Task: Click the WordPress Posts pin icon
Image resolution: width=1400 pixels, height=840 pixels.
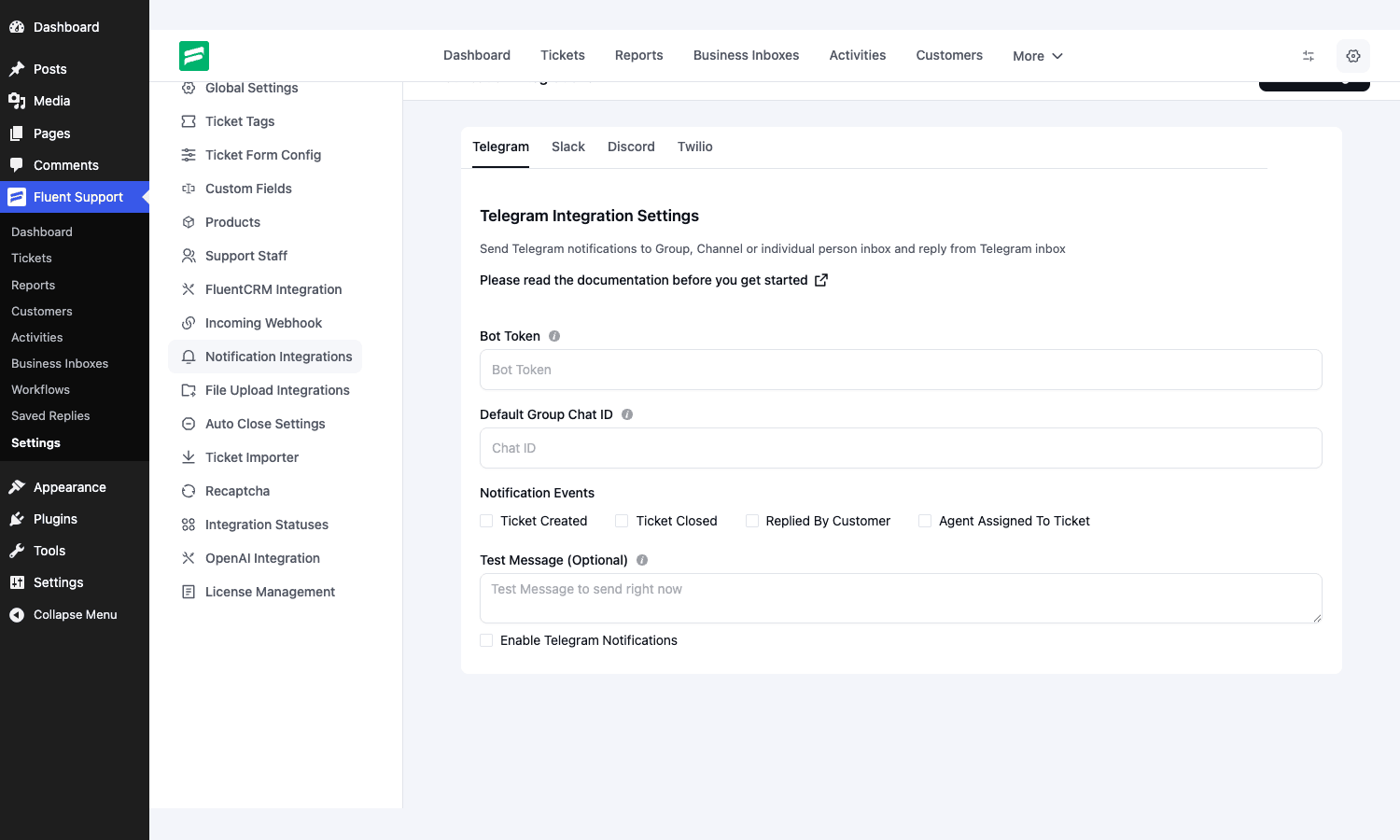Action: point(17,69)
